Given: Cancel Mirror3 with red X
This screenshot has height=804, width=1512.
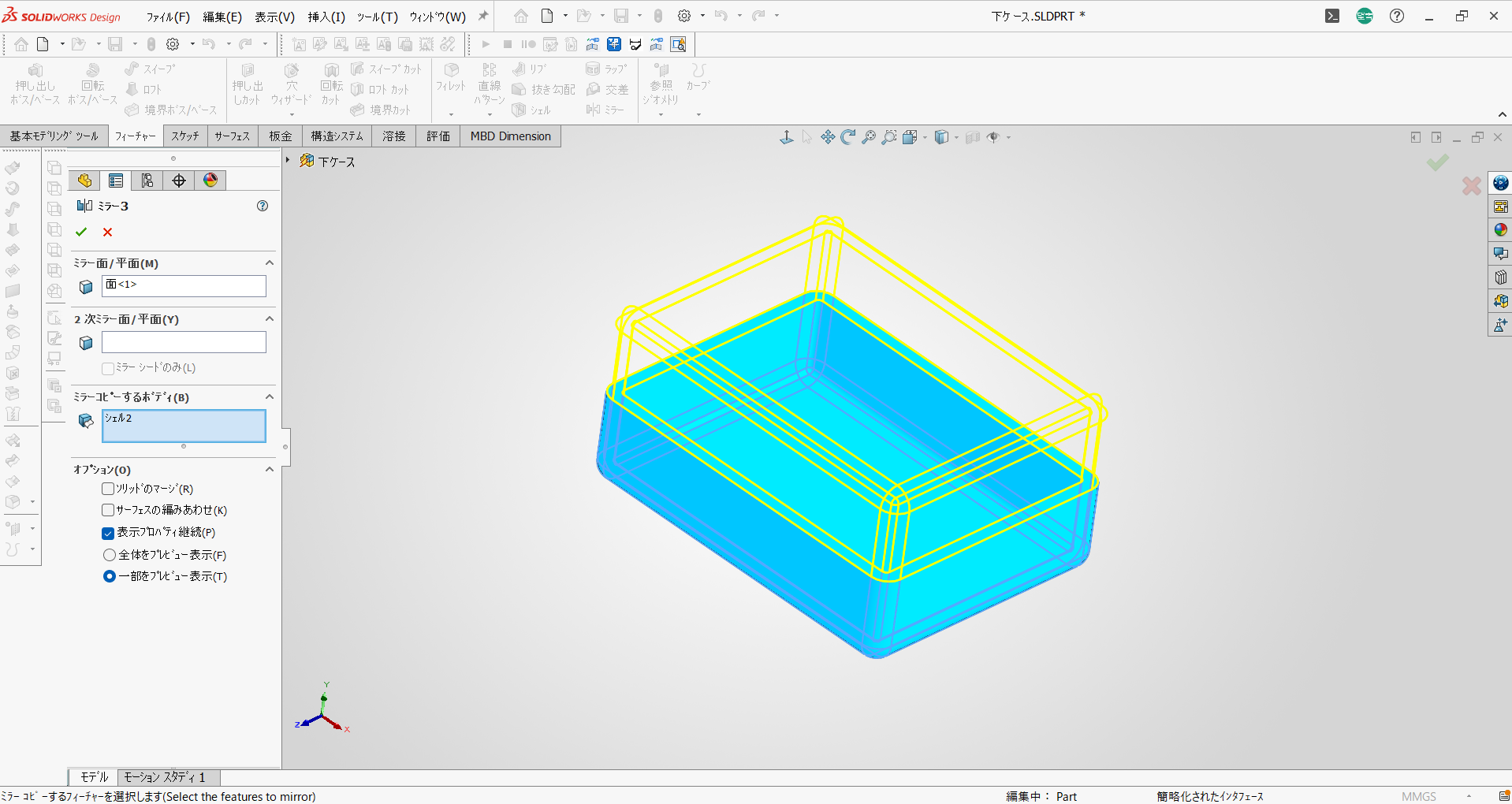Looking at the screenshot, I should point(108,232).
